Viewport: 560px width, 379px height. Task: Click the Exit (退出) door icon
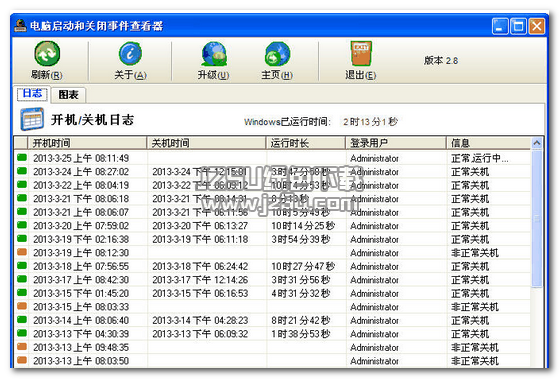[x=361, y=54]
